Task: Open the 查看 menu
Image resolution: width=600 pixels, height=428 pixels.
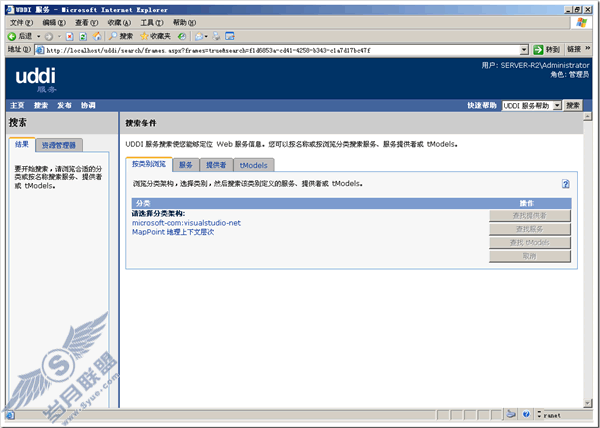Action: pos(86,23)
